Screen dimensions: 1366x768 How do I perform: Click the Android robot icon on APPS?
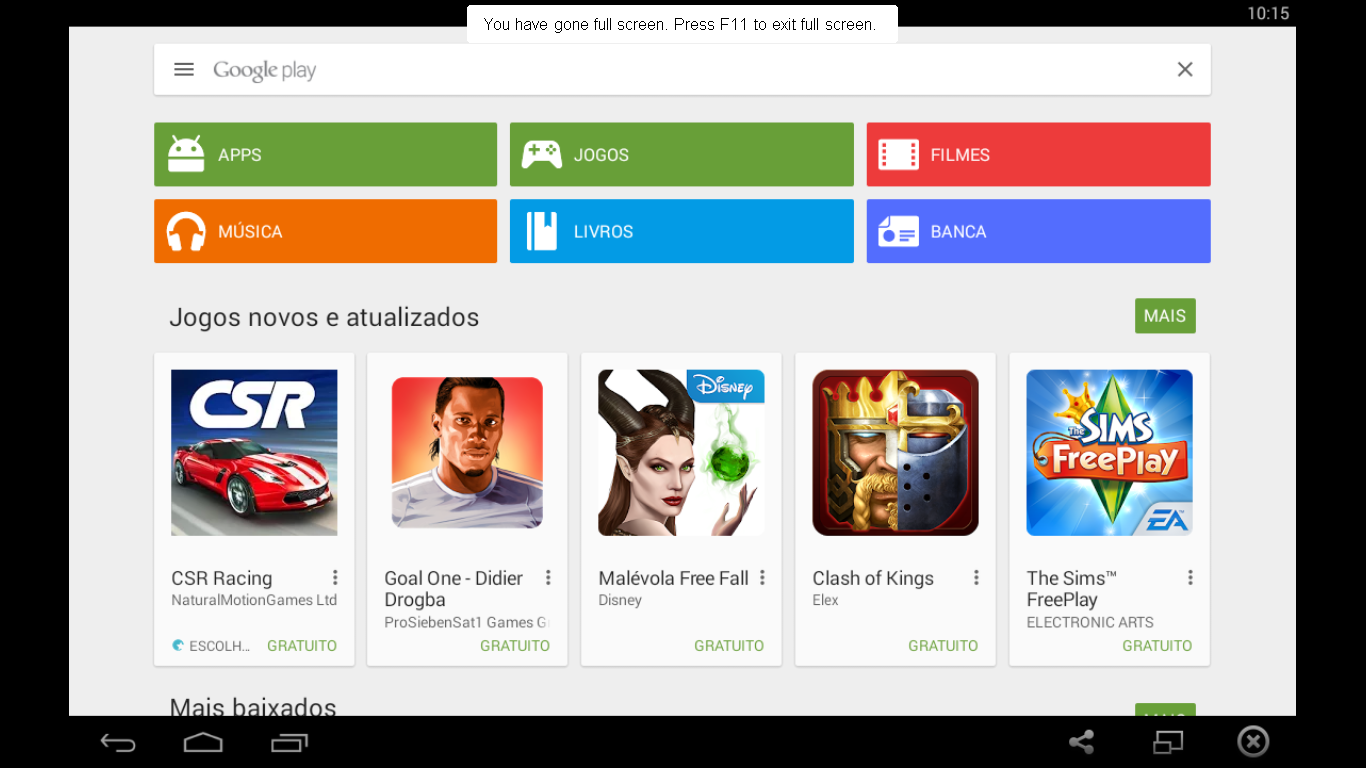coord(186,154)
